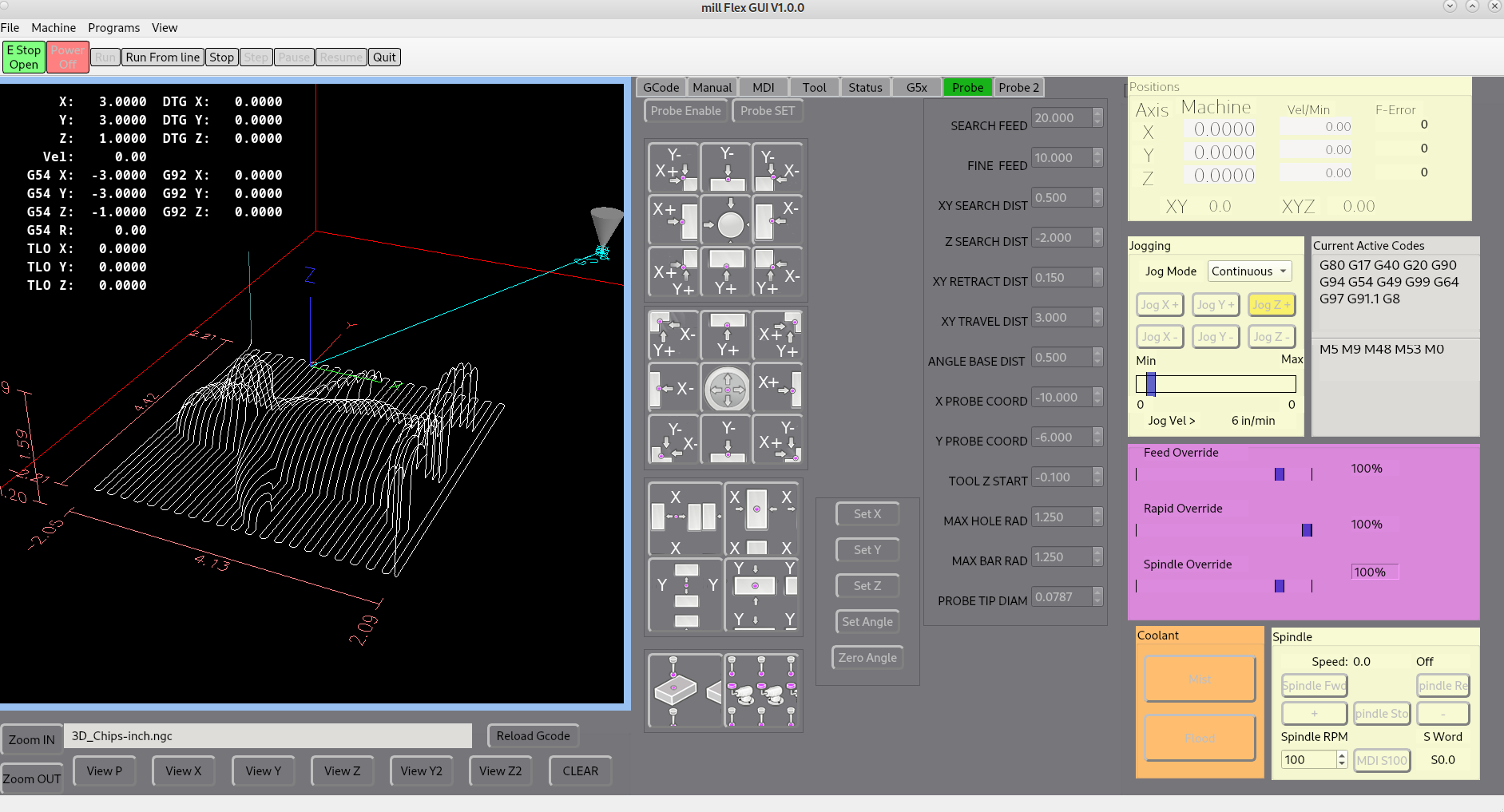Open the File menu

(x=10, y=28)
